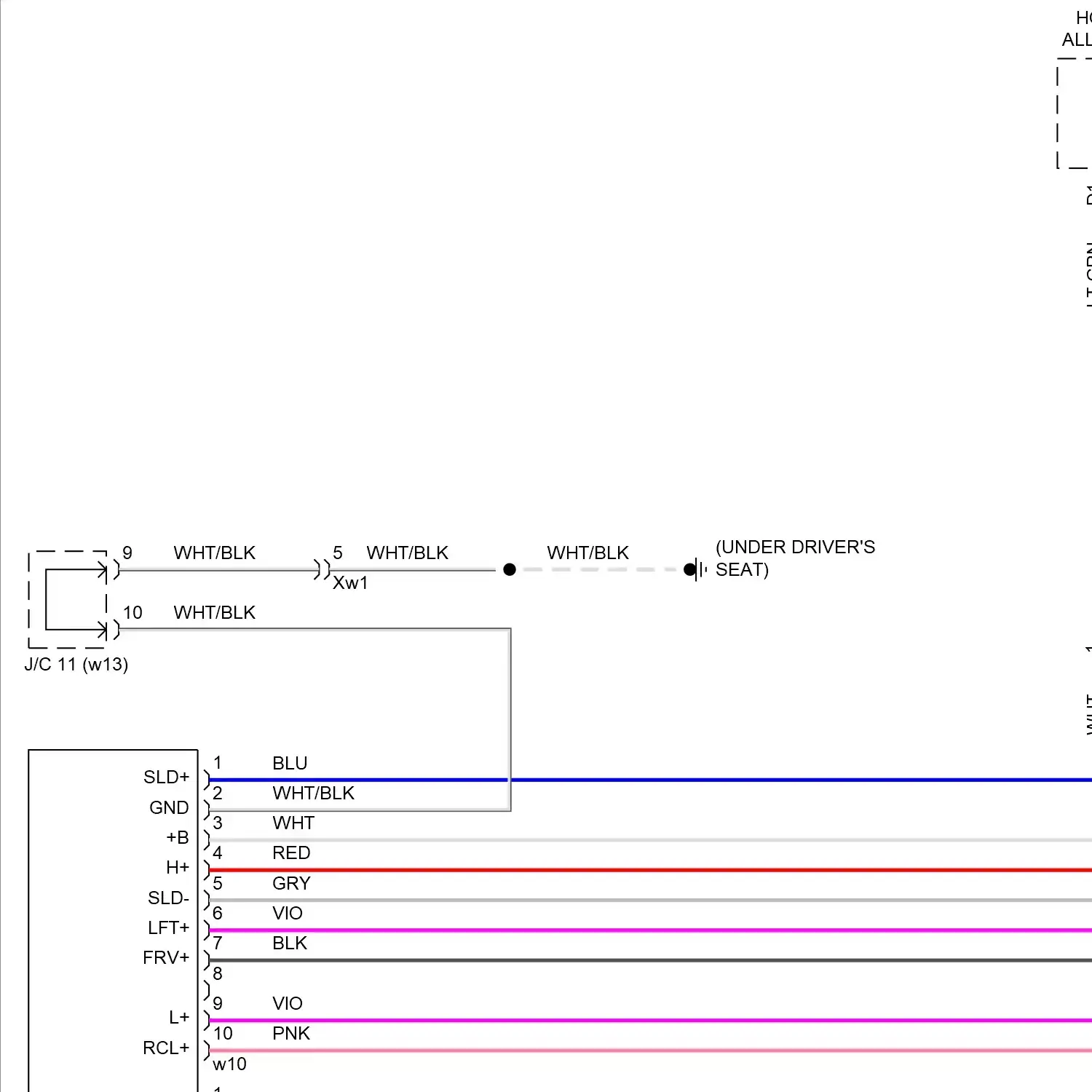Image resolution: width=1092 pixels, height=1092 pixels.
Task: Select the red H+ wire
Action: (650, 870)
